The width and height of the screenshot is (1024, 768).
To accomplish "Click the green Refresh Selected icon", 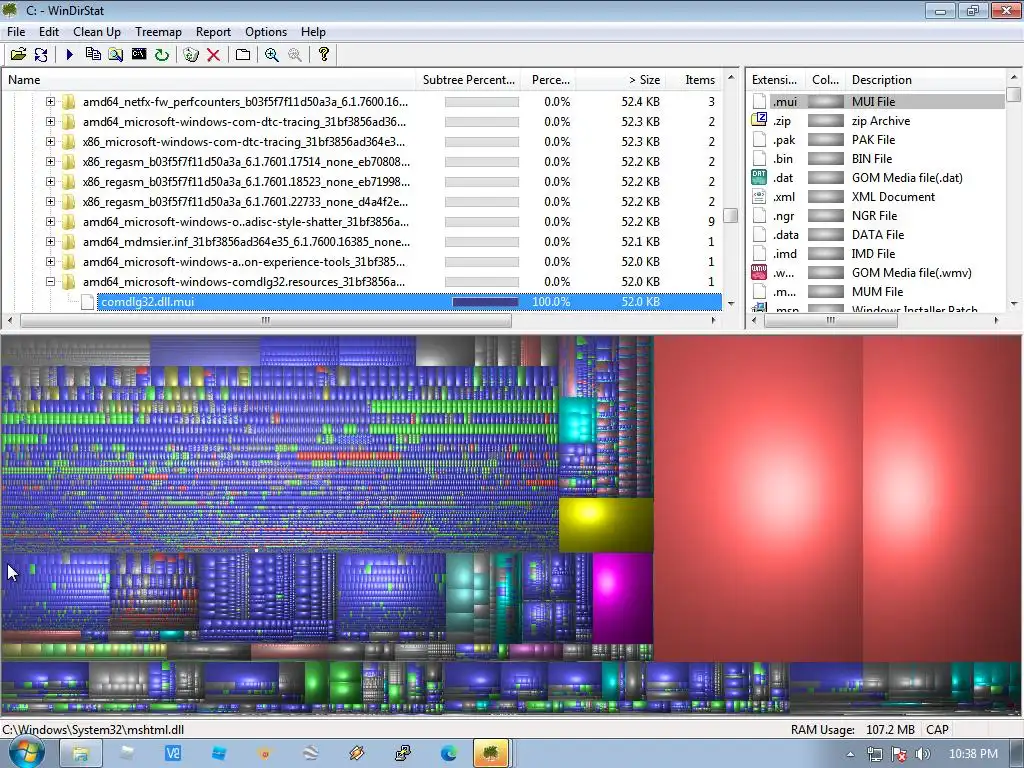I will [x=161, y=54].
